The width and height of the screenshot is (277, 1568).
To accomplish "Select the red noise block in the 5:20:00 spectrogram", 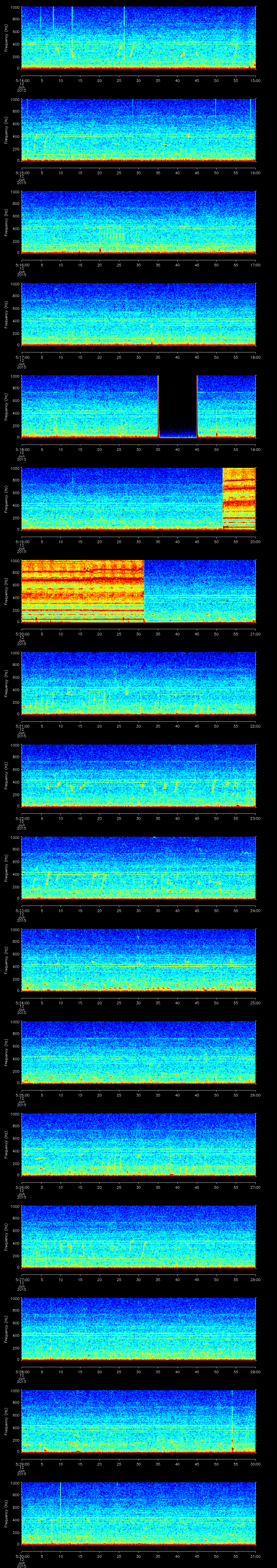I will [83, 591].
